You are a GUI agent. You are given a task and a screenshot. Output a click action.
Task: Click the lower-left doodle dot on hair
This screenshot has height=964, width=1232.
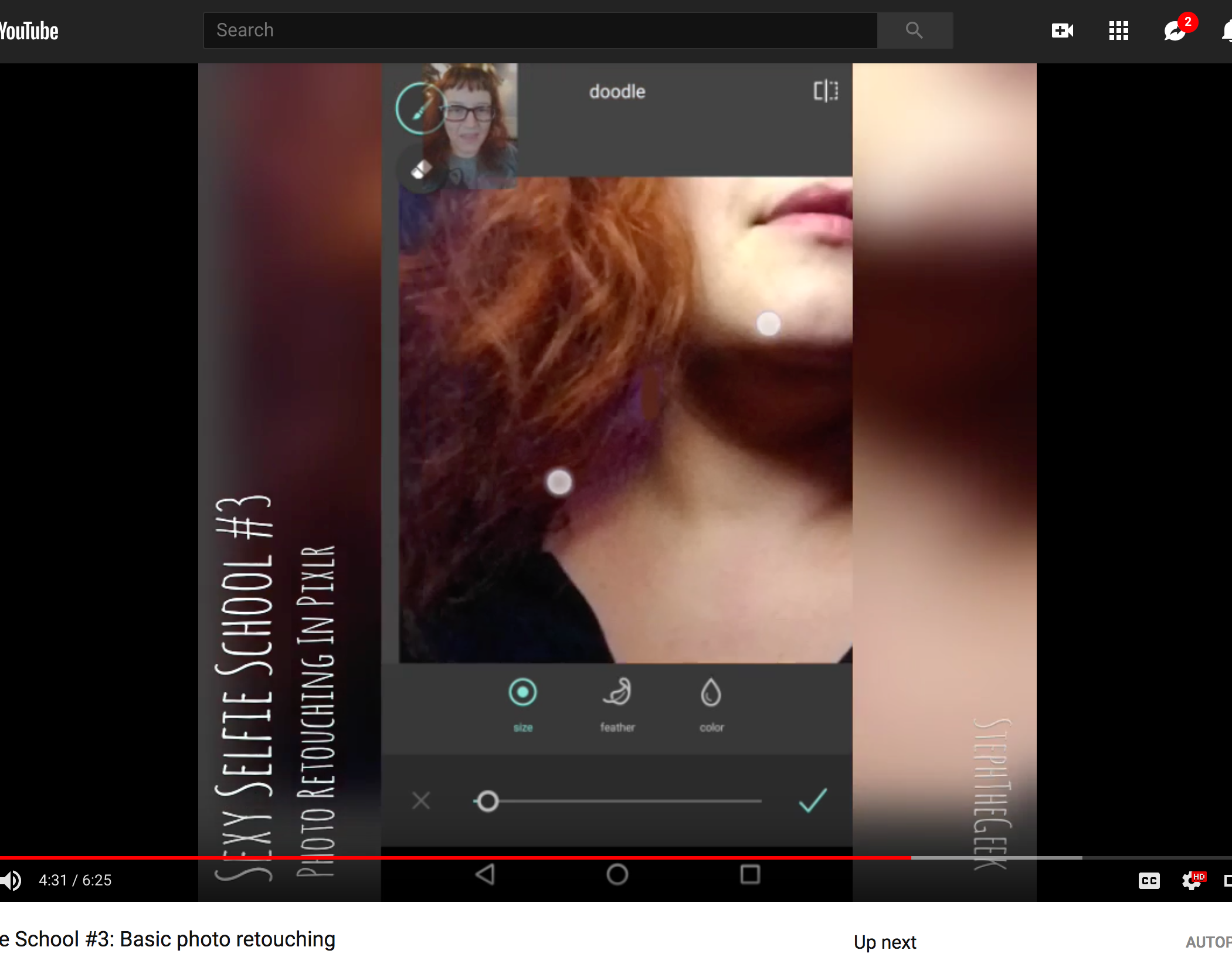tap(559, 483)
